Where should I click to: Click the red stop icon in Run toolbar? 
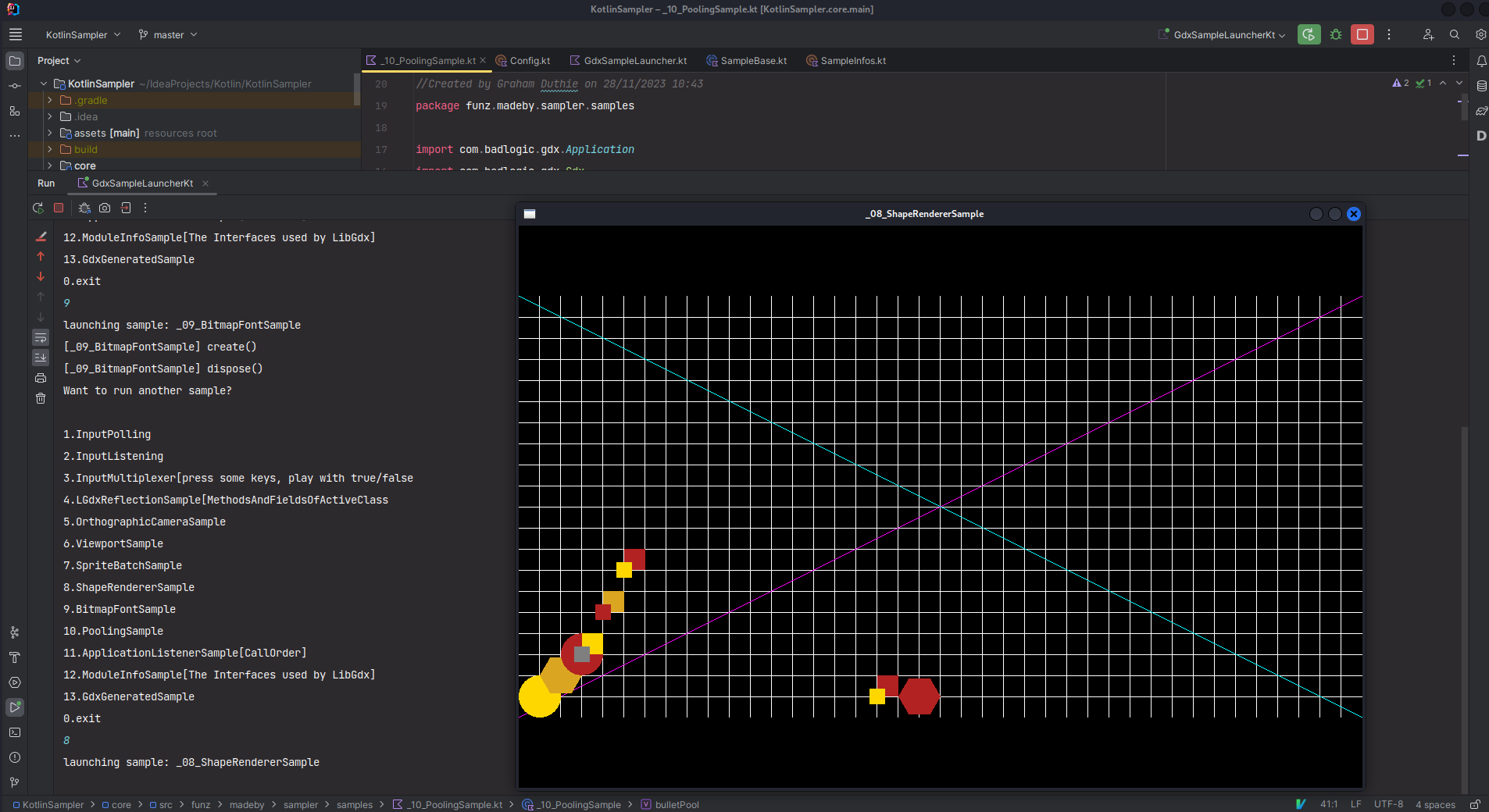[59, 208]
